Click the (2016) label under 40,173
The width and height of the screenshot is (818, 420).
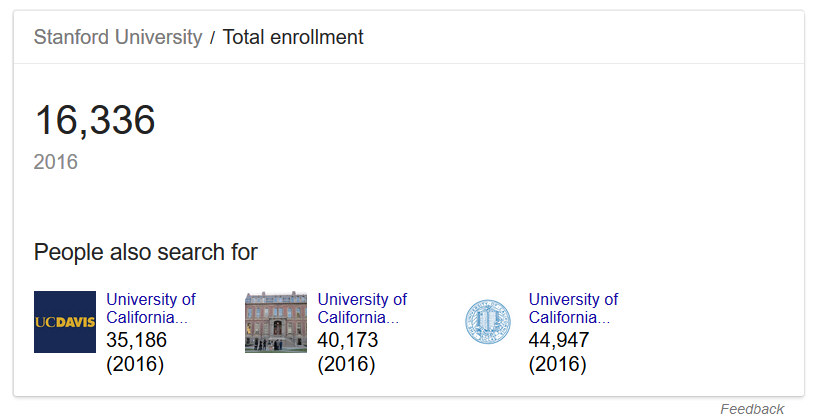click(x=346, y=364)
